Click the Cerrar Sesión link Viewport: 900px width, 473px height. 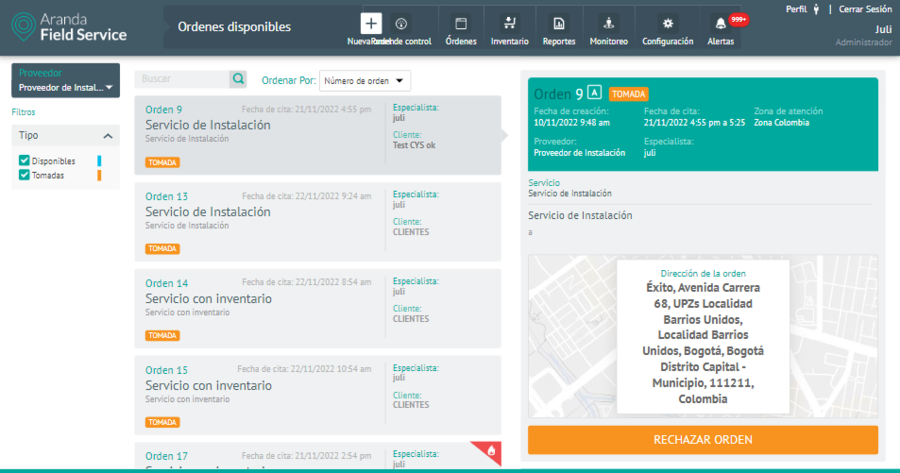pos(865,9)
